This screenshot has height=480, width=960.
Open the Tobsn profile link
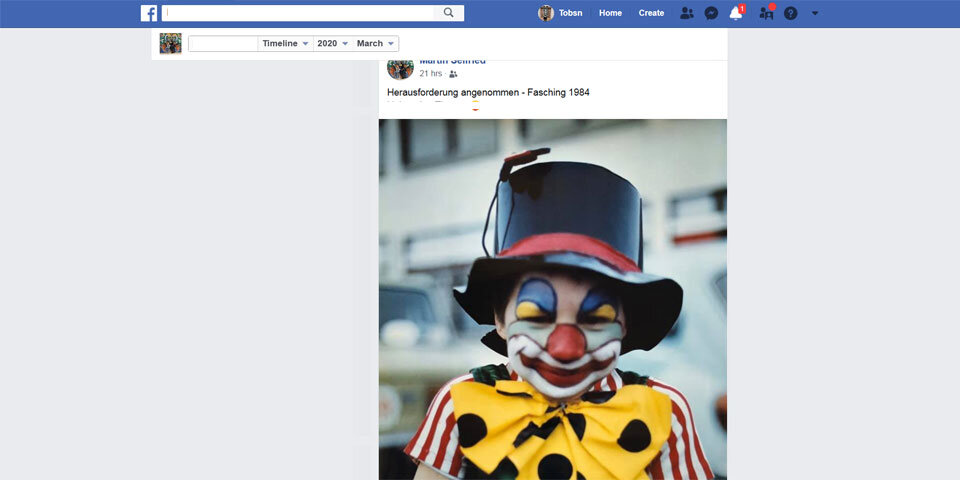click(570, 13)
